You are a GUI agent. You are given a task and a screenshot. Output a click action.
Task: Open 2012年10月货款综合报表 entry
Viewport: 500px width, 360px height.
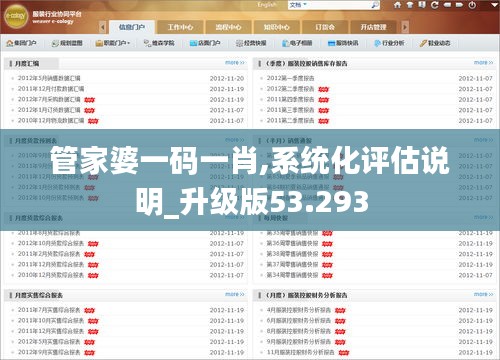coord(51,243)
